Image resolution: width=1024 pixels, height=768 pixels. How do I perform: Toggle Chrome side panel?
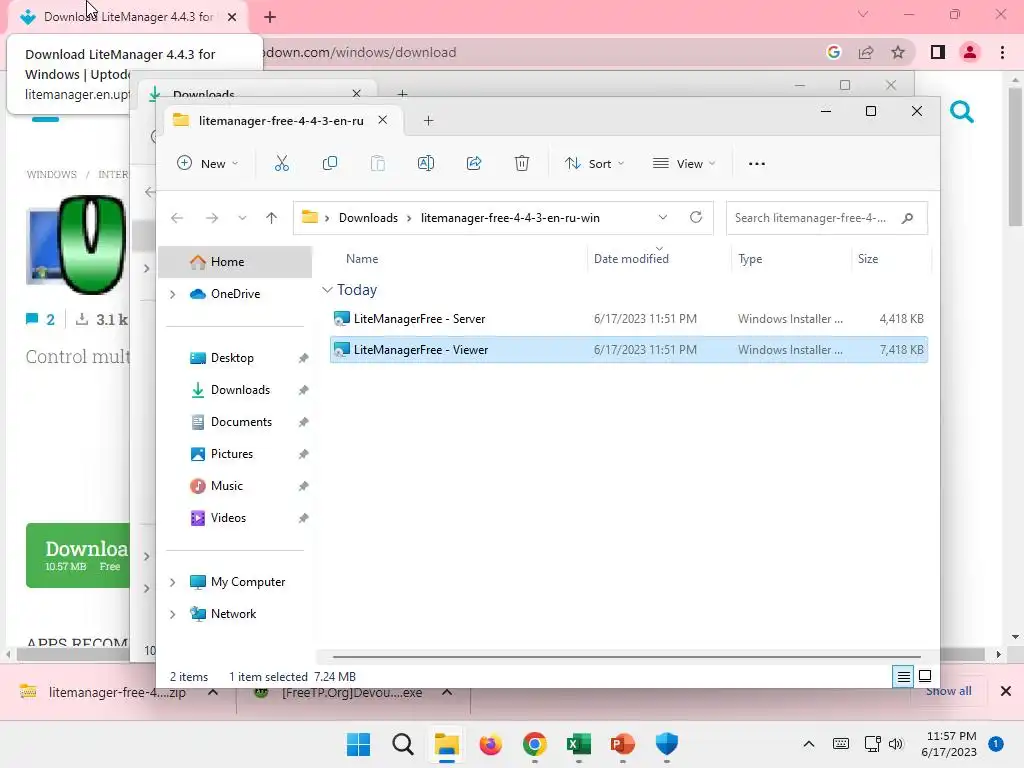[x=938, y=52]
